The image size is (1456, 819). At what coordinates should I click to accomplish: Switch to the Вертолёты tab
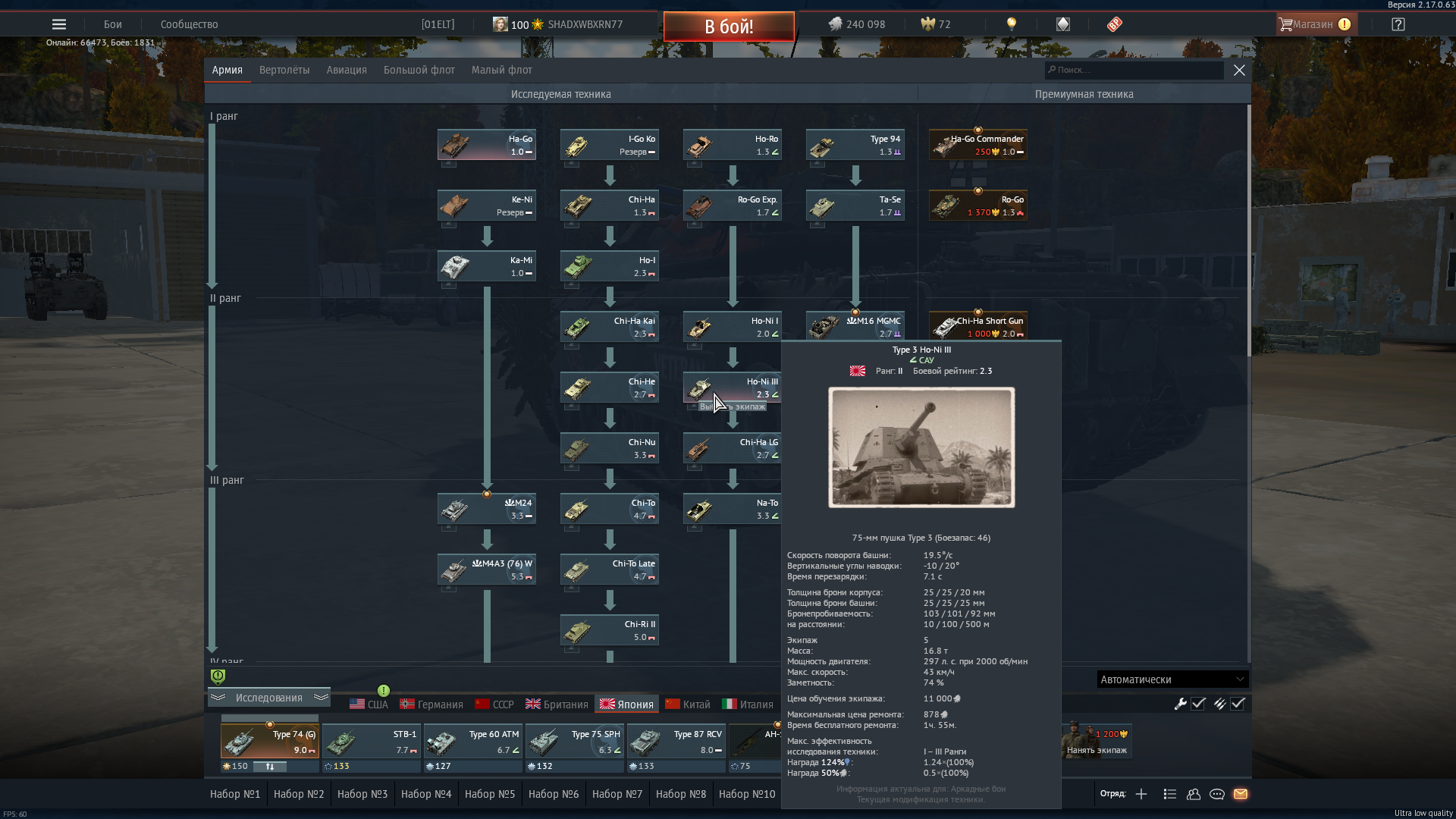pyautogui.click(x=284, y=70)
